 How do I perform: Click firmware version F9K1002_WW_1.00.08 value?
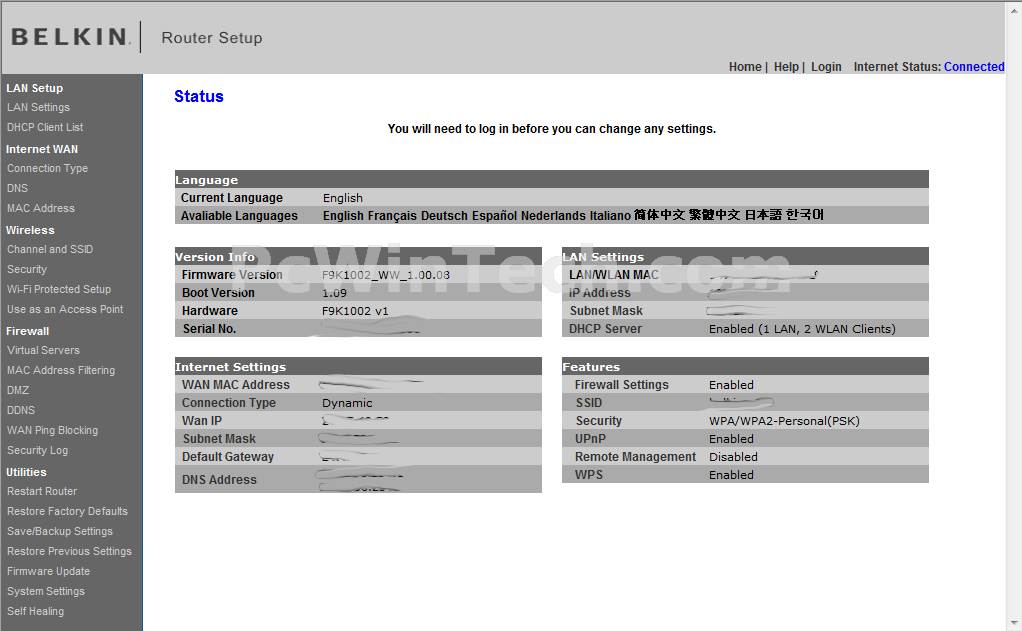coord(386,275)
